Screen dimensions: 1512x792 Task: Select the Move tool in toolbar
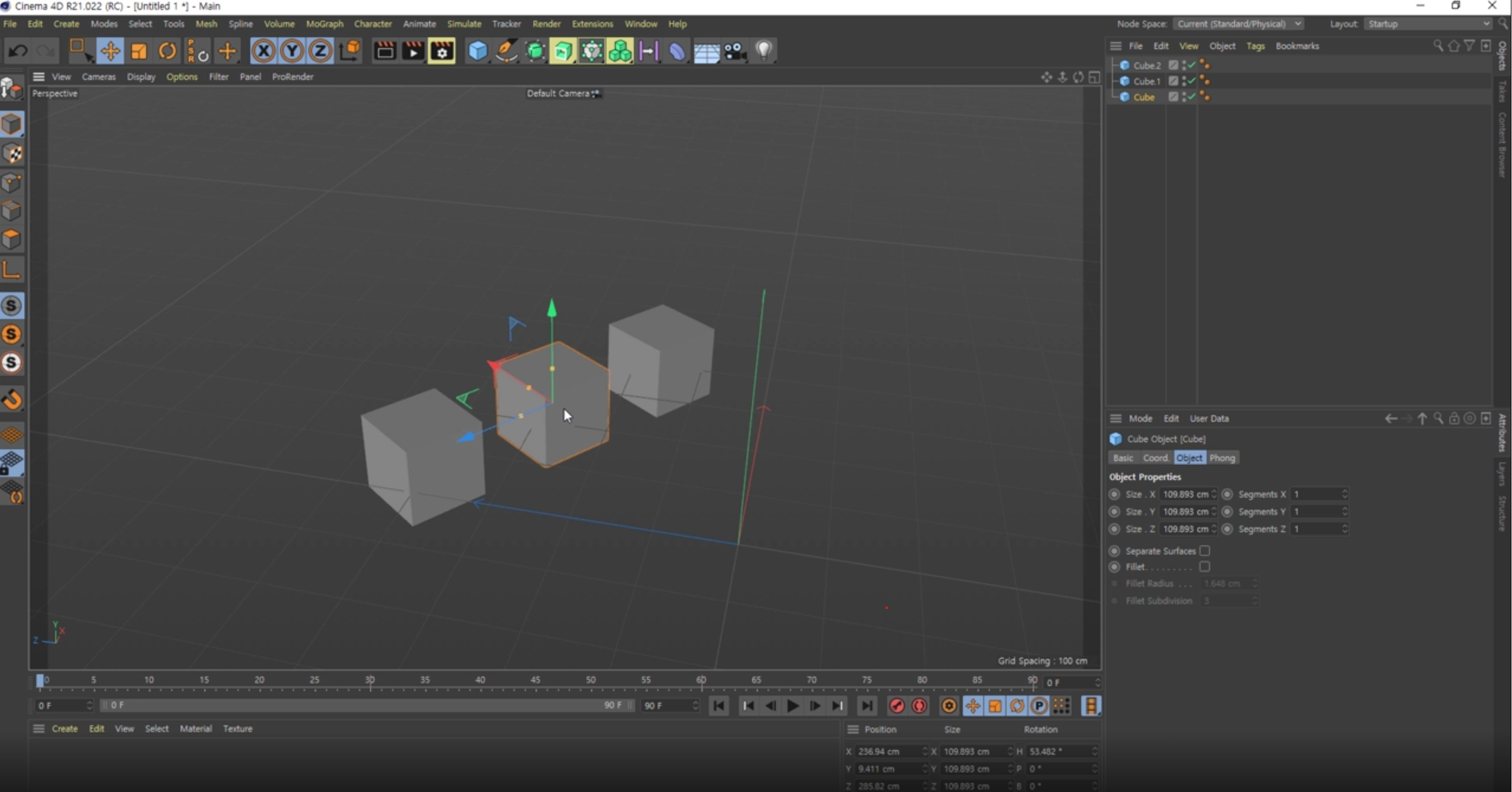click(x=110, y=51)
